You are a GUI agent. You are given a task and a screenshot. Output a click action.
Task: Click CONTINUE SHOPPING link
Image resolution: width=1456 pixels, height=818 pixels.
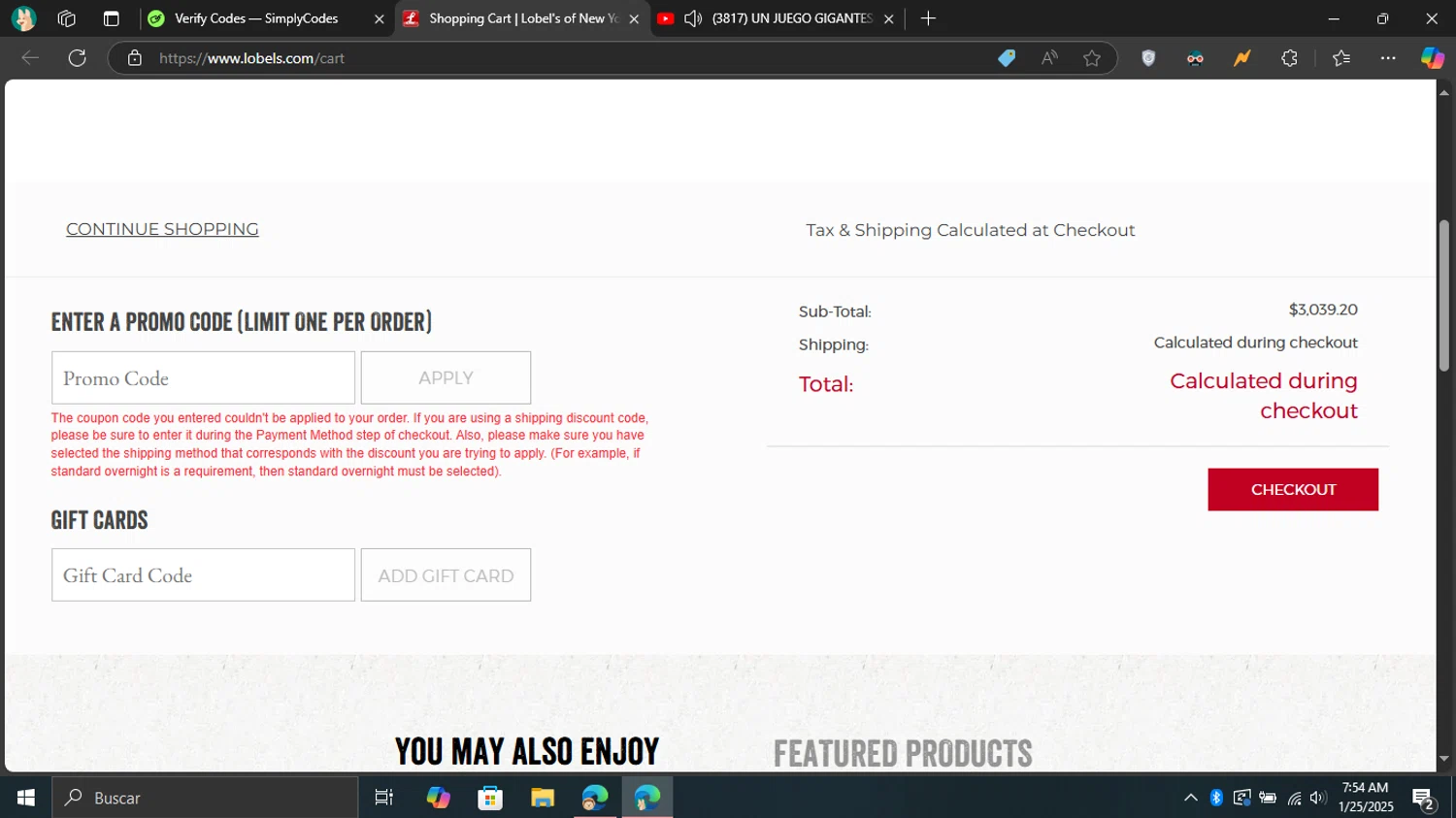pos(162,229)
